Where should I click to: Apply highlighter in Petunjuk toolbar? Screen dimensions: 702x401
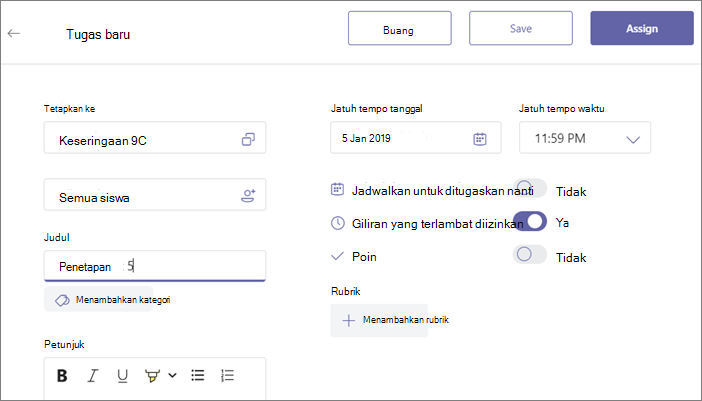152,375
